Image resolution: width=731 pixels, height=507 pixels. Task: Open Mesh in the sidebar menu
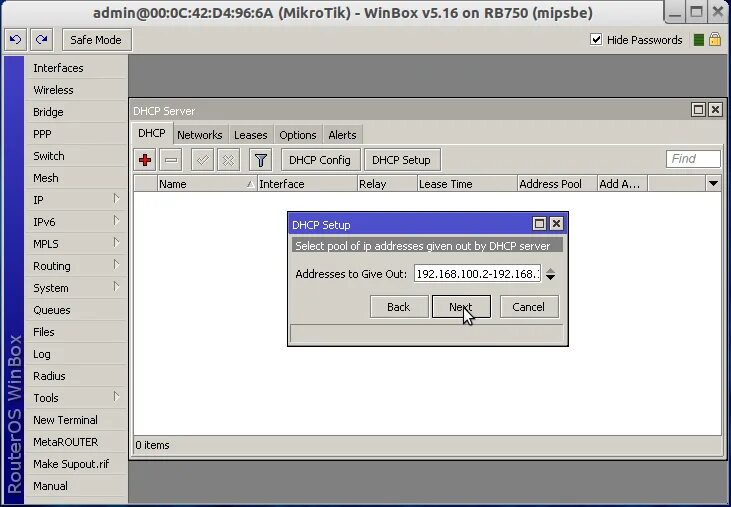(76, 178)
